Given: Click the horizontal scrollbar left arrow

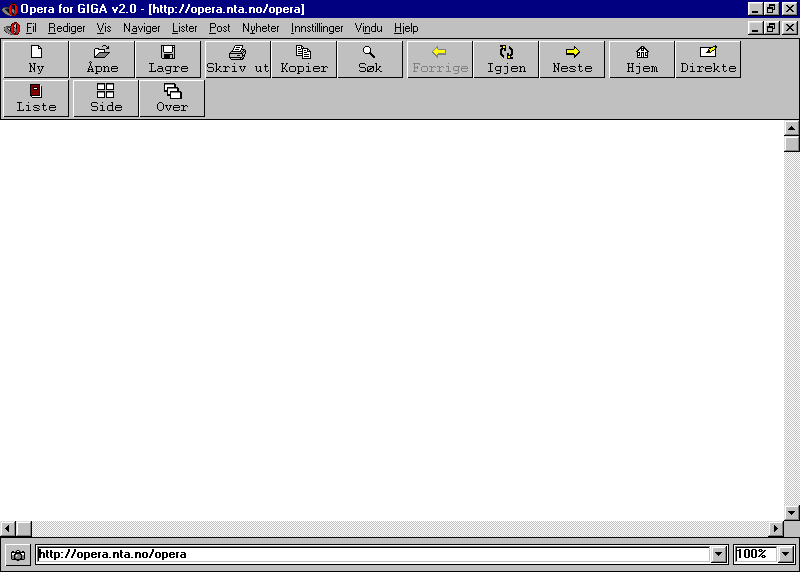Looking at the screenshot, I should (8, 529).
